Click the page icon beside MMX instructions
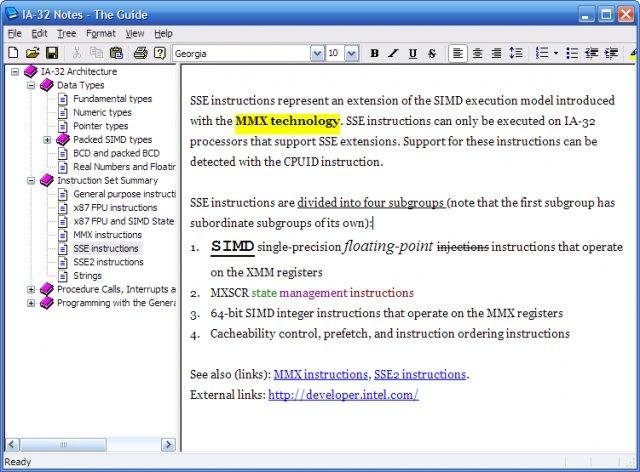This screenshot has height=472, width=640. tap(63, 235)
